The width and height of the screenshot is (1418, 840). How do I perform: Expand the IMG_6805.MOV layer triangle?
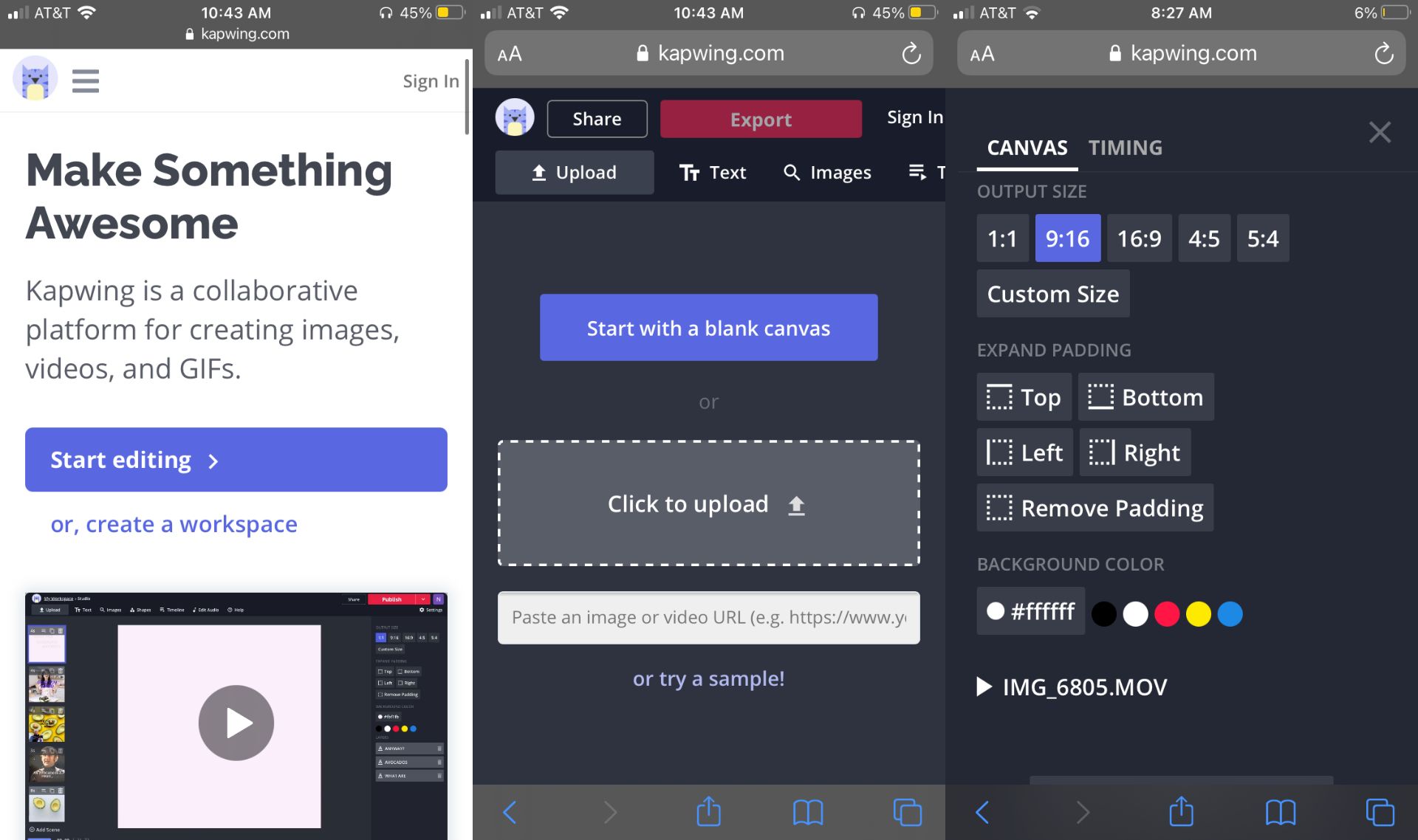pos(984,687)
